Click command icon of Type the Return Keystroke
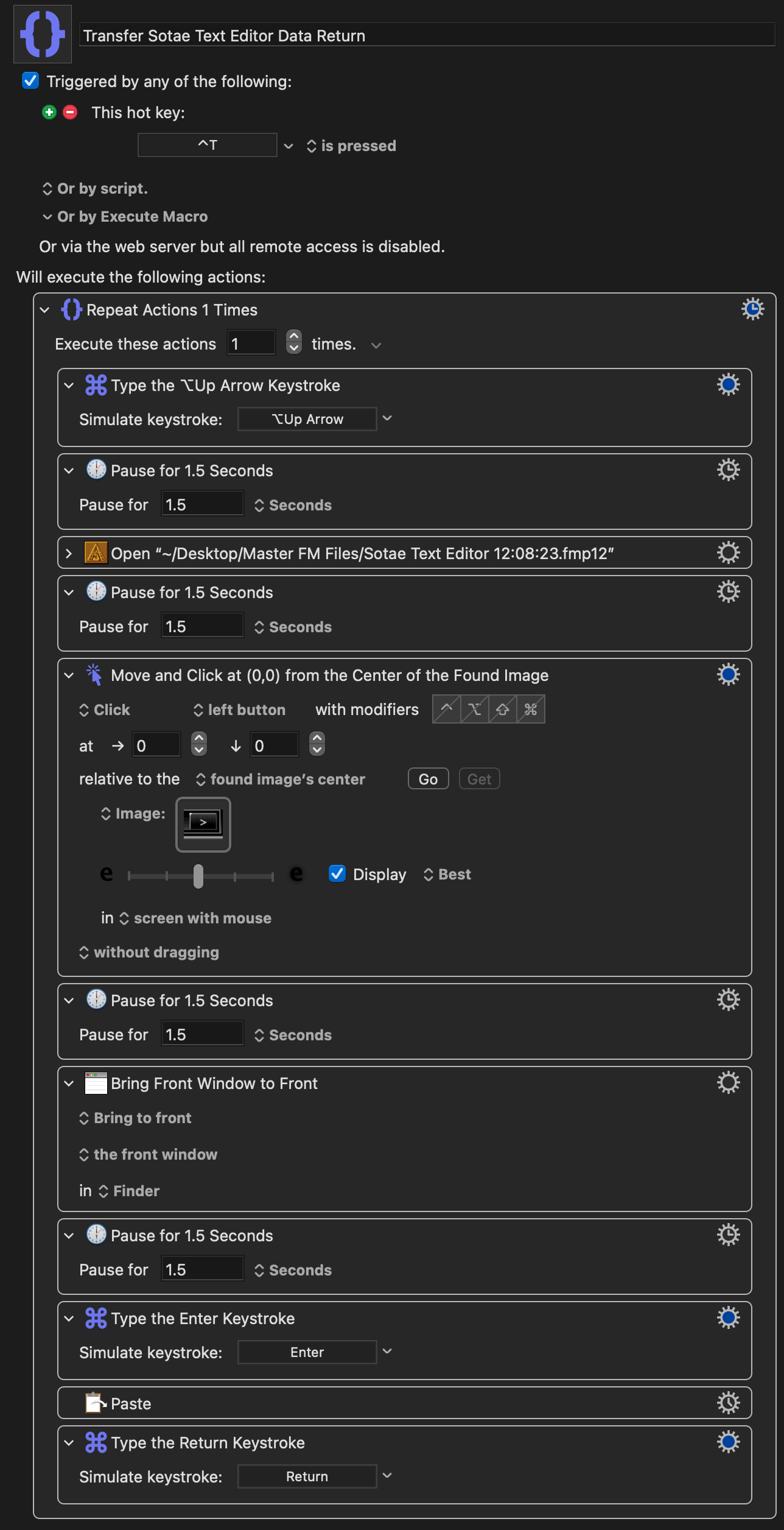 96,1442
